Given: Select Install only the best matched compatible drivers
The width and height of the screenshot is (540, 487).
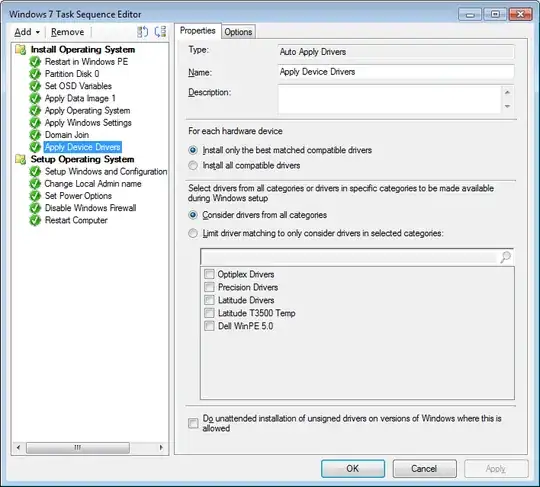Looking at the screenshot, I should tap(193, 150).
